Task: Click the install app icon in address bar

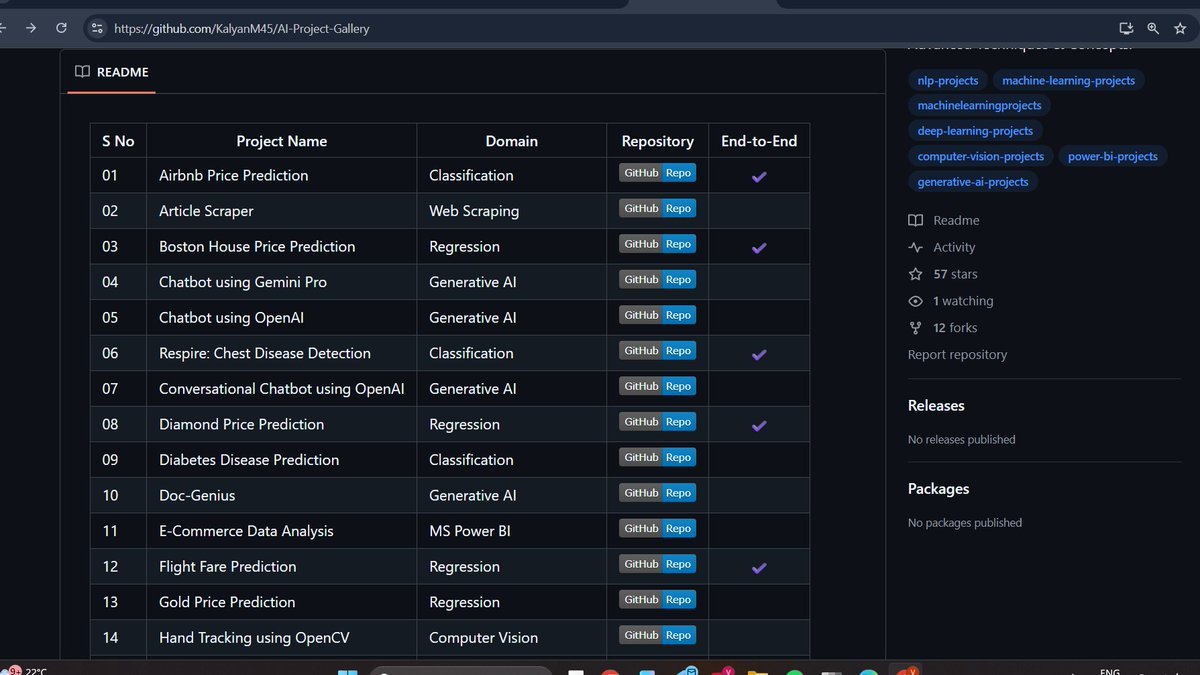Action: pos(1126,28)
